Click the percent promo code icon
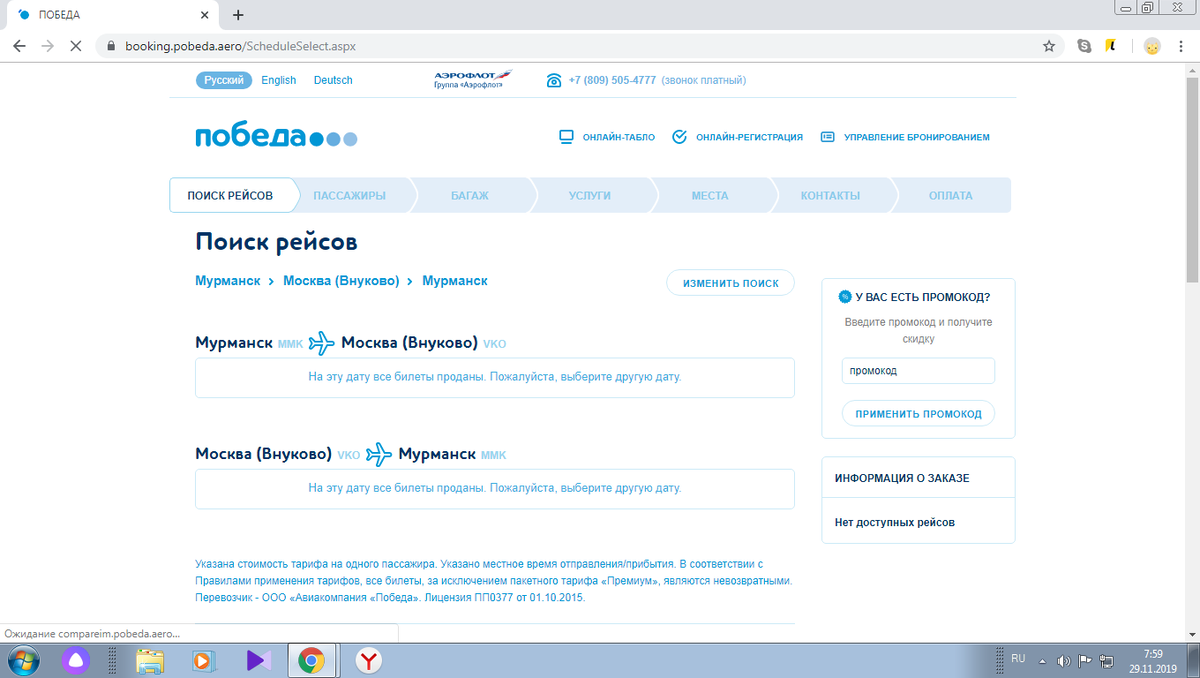Image resolution: width=1200 pixels, height=678 pixels. coord(845,297)
